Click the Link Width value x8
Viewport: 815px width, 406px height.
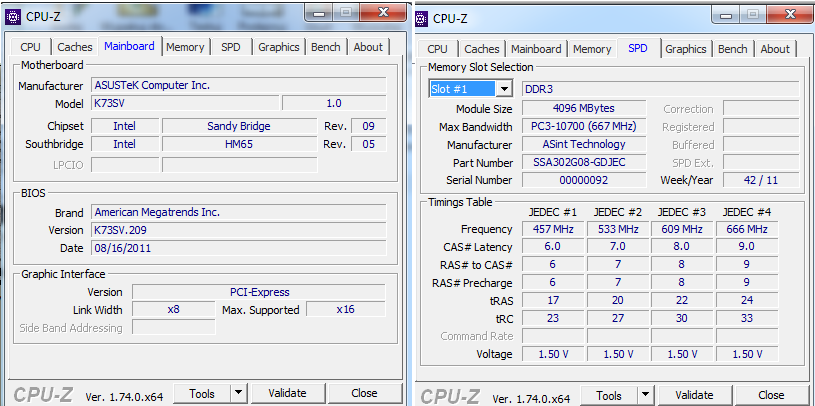coord(174,309)
